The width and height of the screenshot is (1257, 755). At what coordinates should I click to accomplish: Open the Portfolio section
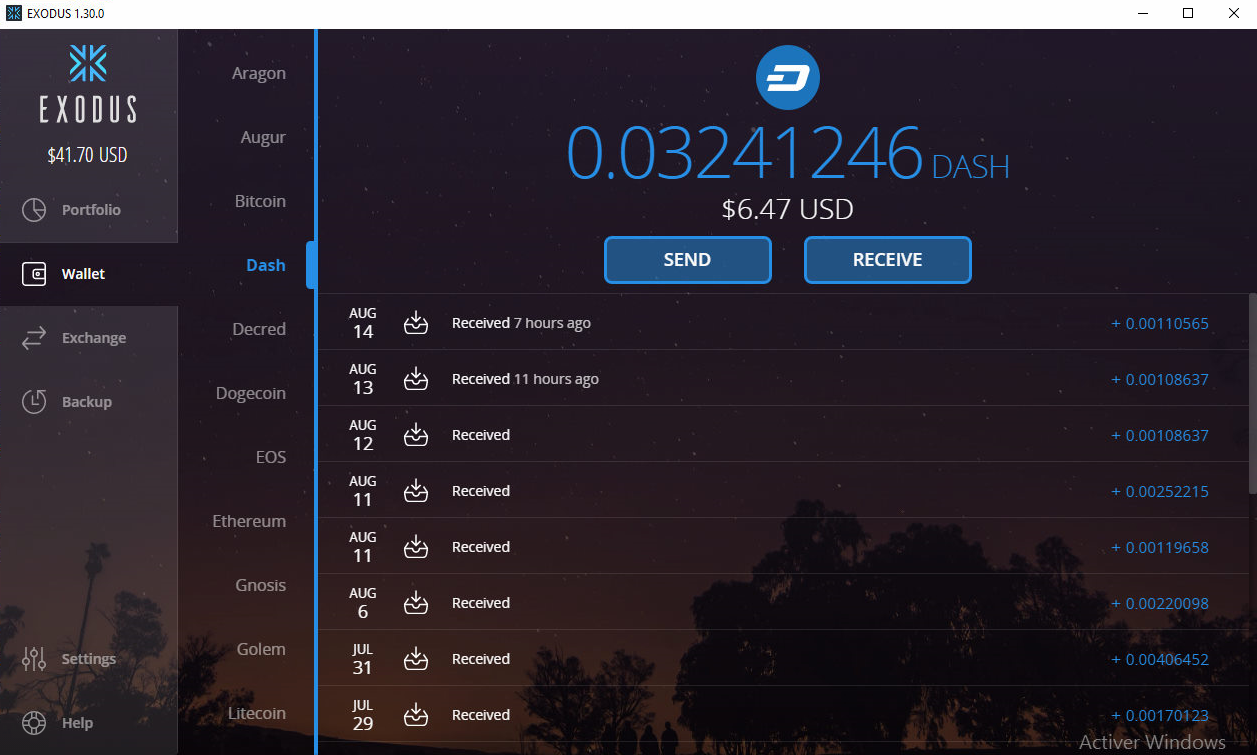point(89,210)
